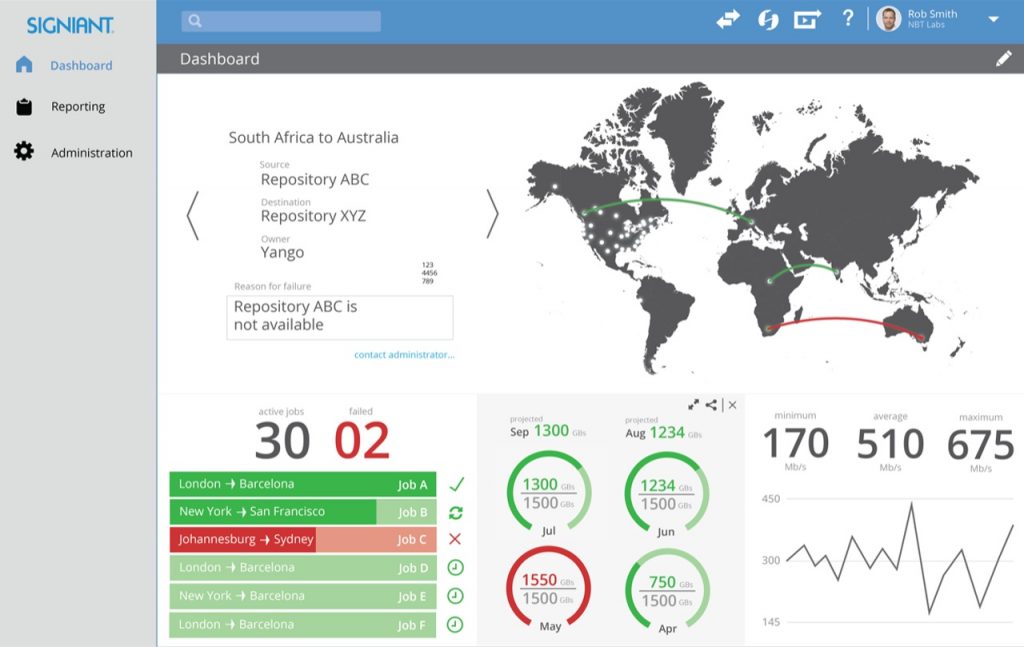
Task: Click the pencil edit icon on Dashboard header
Action: point(1005,58)
